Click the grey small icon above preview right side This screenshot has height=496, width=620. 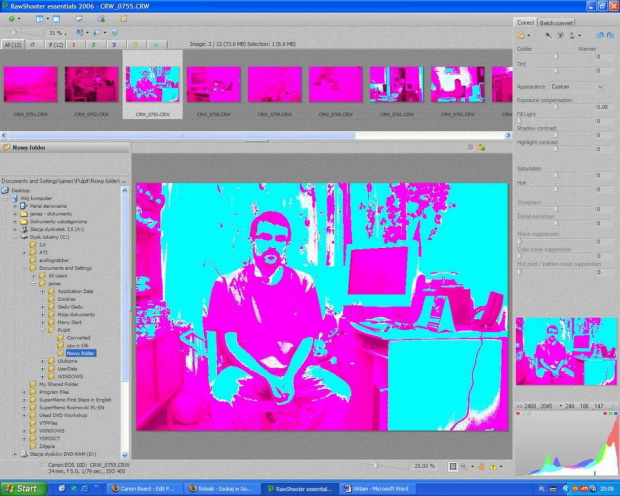coord(470,148)
